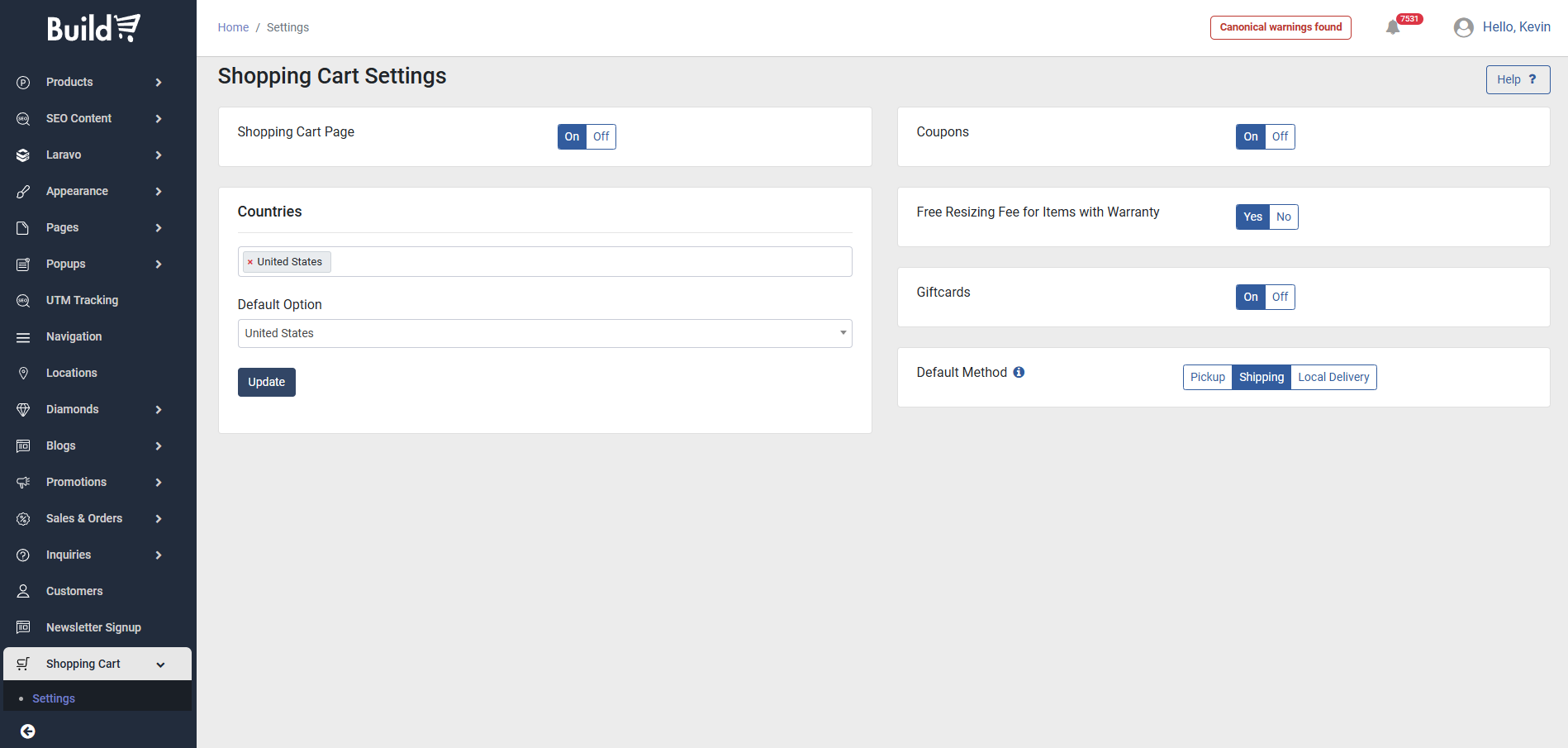
Task: Expand Blogs menu chevron
Action: tap(159, 446)
